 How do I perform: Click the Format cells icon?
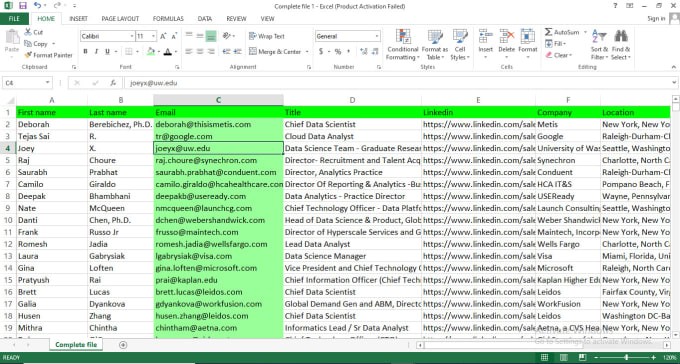(528, 36)
